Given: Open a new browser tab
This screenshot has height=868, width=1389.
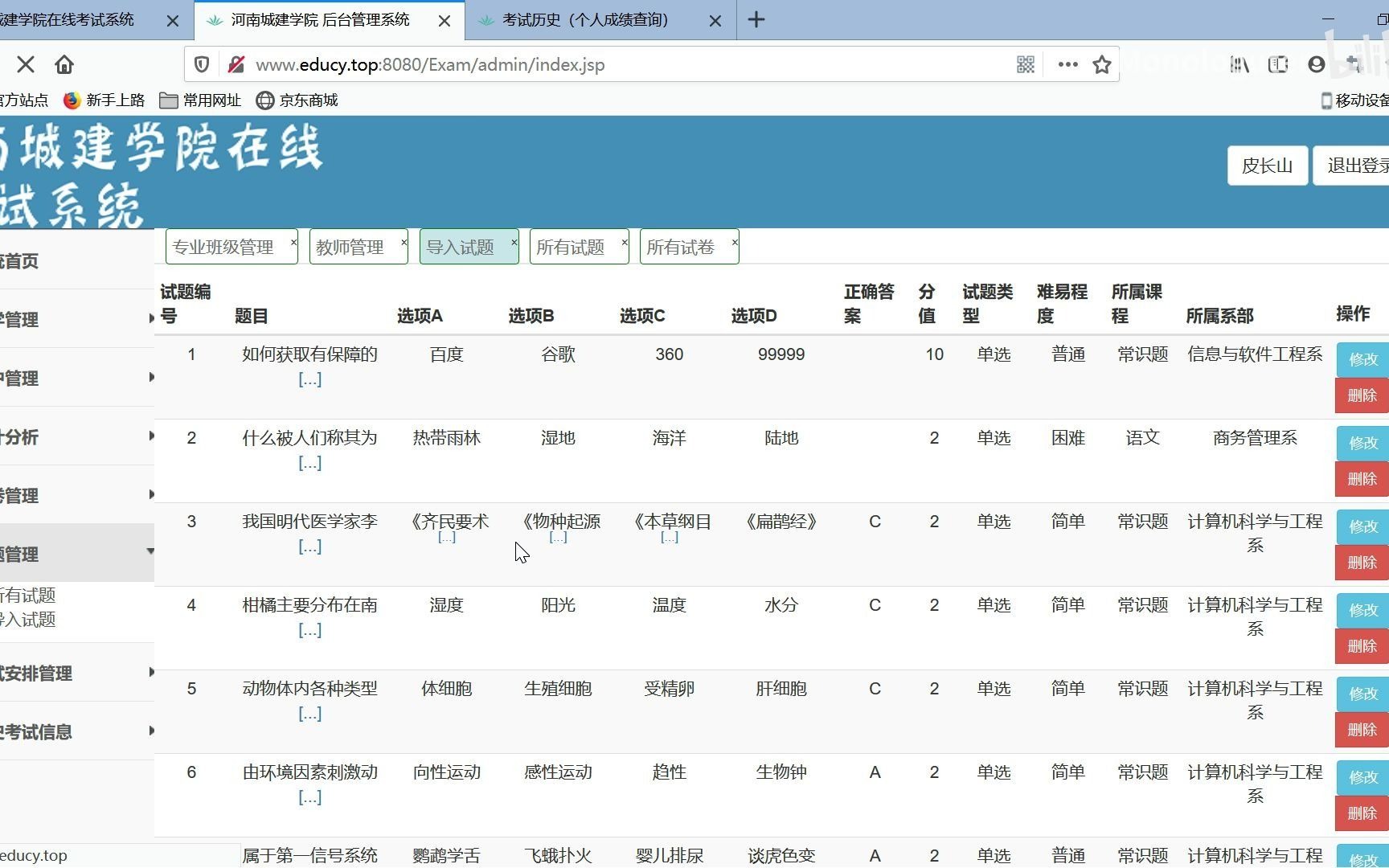Looking at the screenshot, I should click(x=756, y=20).
